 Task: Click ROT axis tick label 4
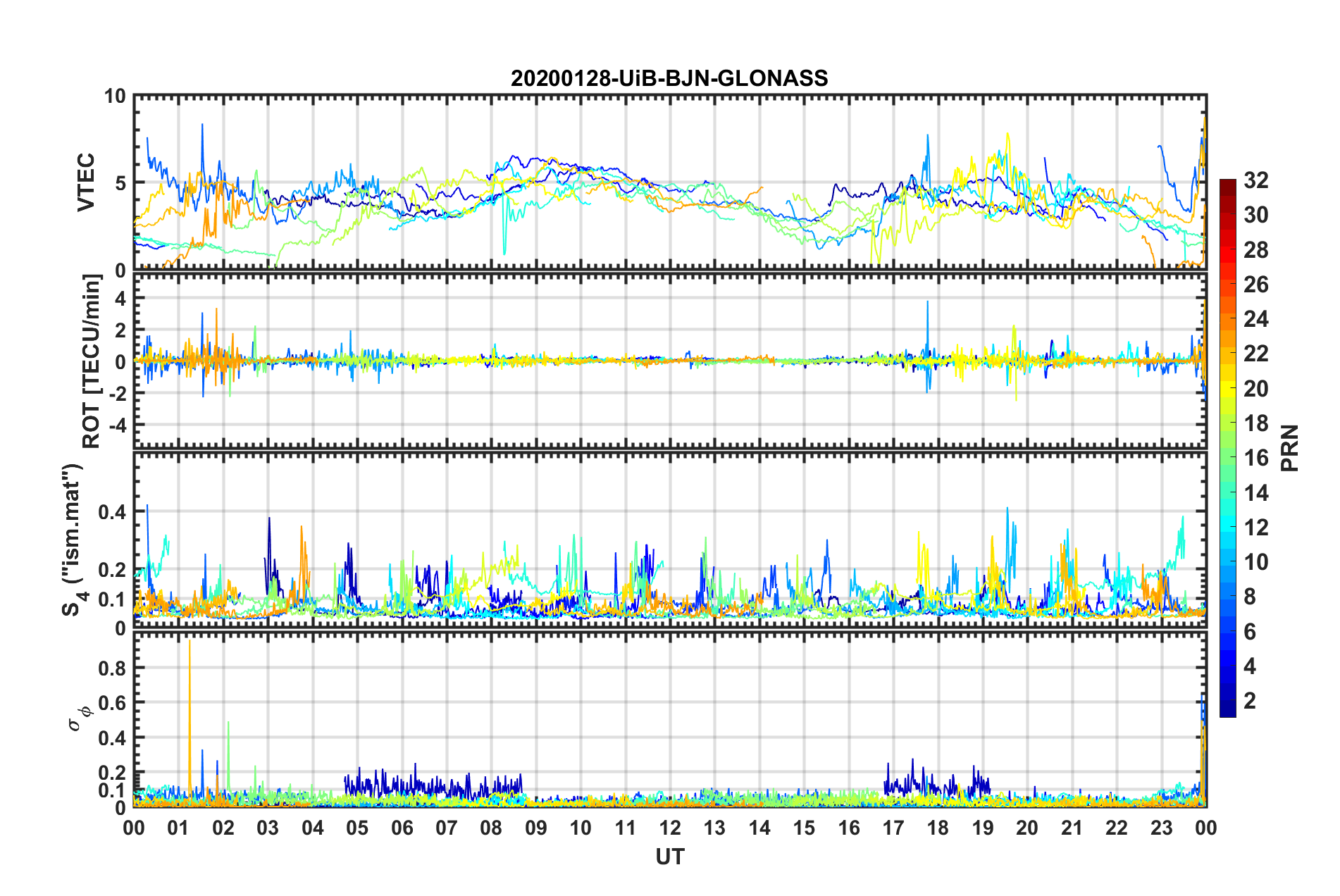coord(120,299)
